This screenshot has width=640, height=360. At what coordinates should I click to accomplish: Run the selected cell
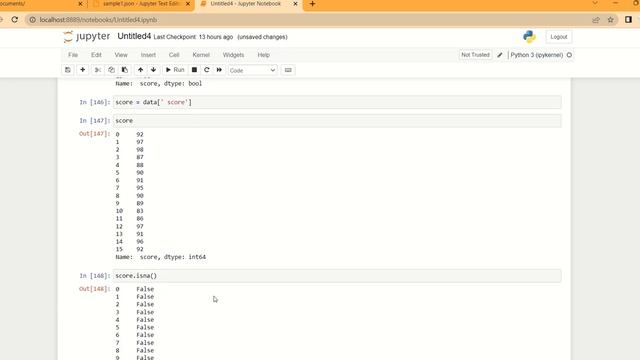[175, 70]
